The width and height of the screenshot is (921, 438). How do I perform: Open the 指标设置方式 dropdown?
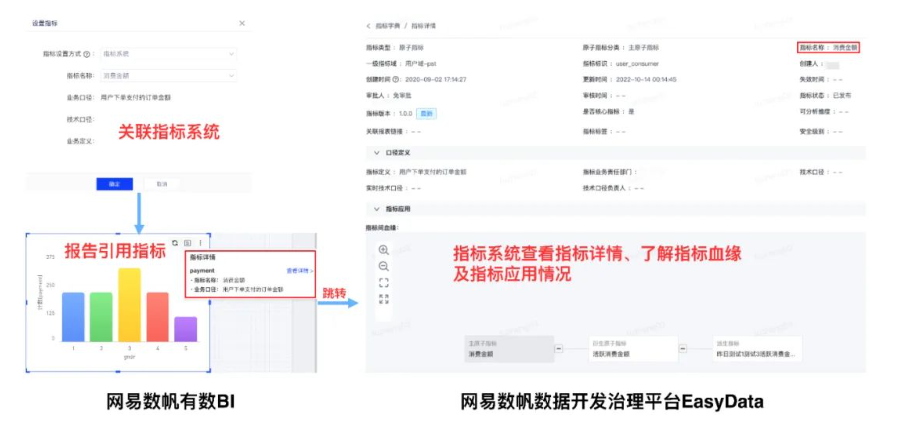(x=168, y=54)
